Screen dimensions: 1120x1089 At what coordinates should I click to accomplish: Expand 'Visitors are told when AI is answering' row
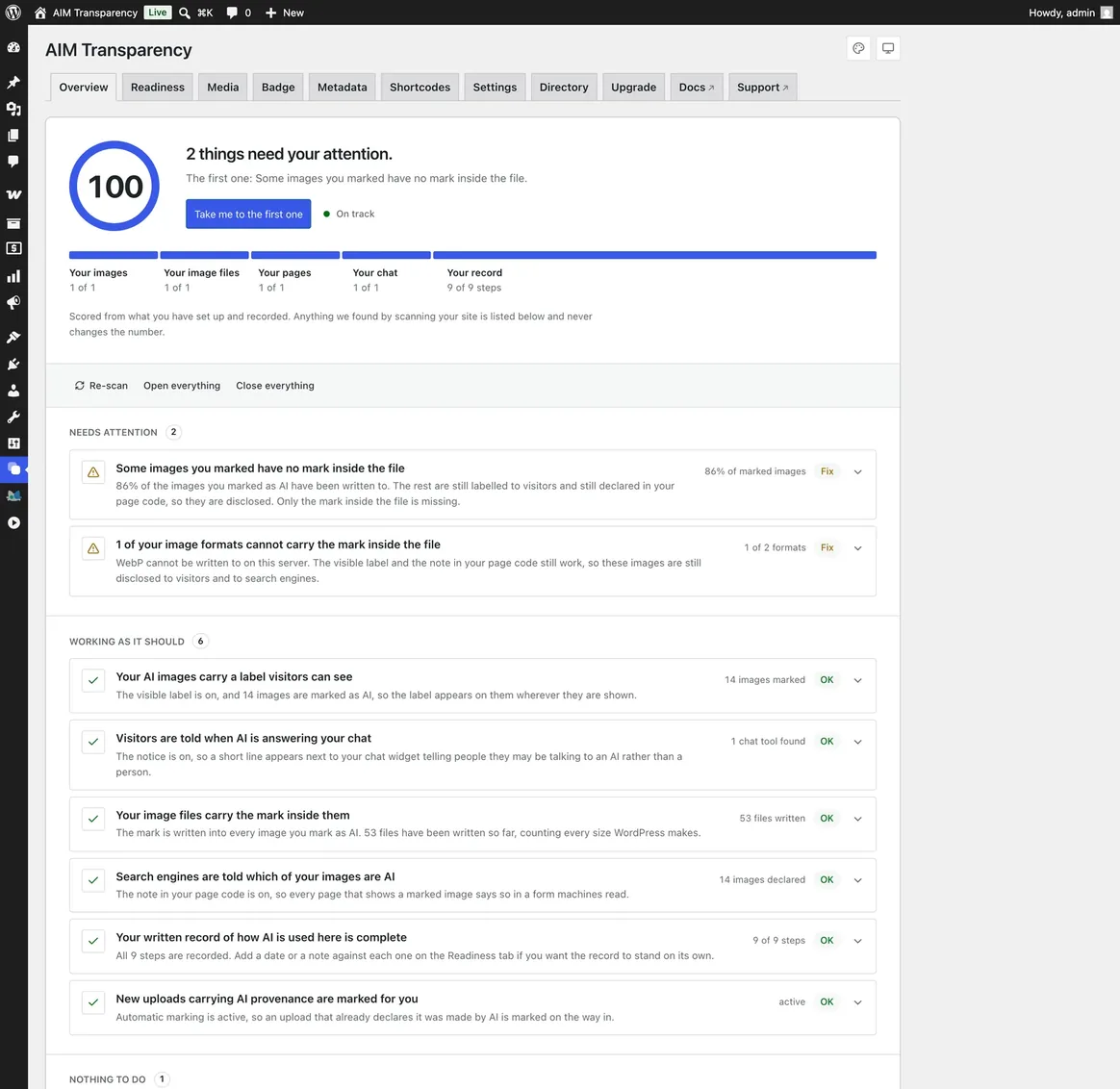coord(858,742)
